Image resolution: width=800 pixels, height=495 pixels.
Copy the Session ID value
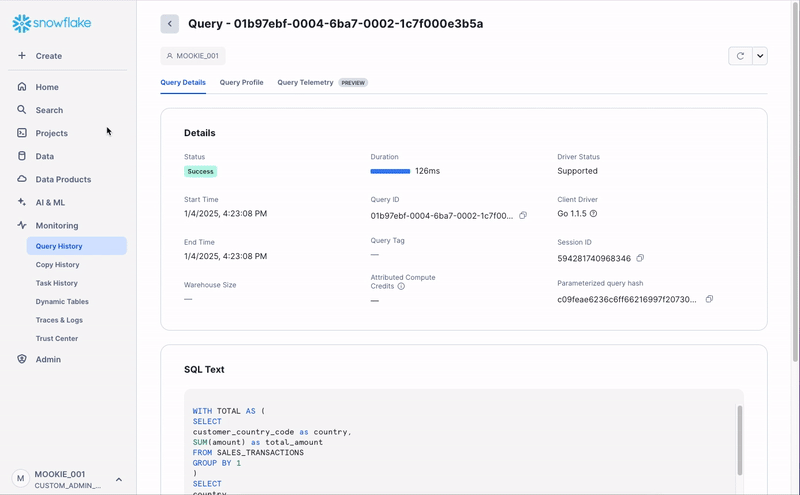pos(640,258)
